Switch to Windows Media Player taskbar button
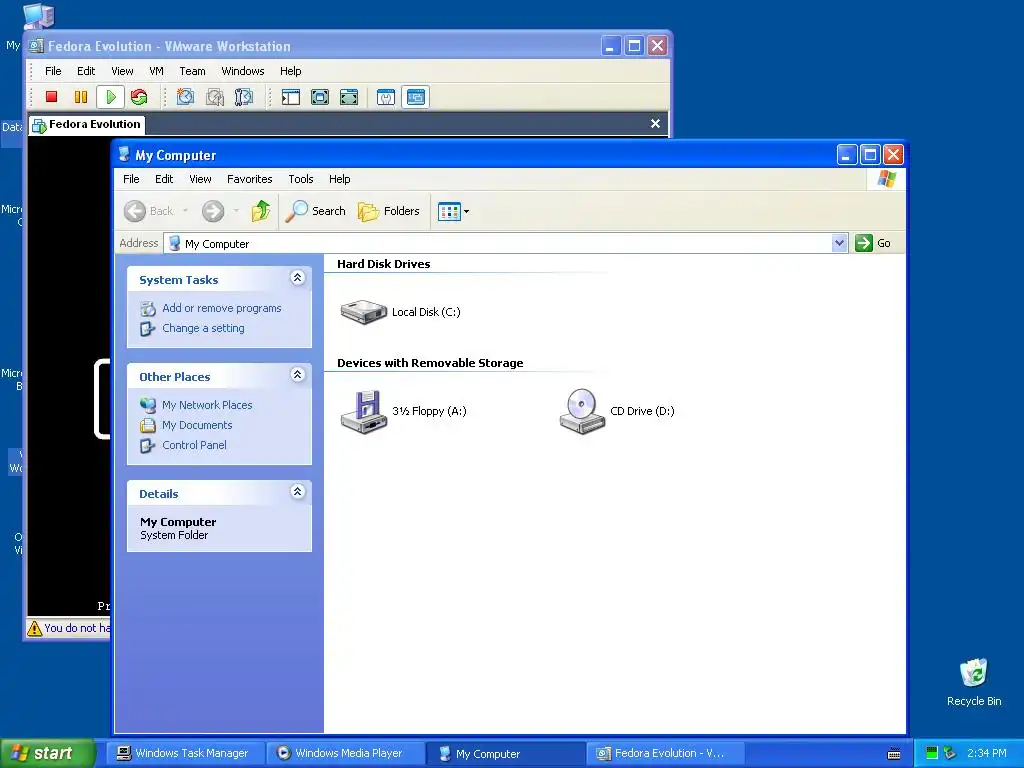The width and height of the screenshot is (1024, 768). (x=346, y=753)
